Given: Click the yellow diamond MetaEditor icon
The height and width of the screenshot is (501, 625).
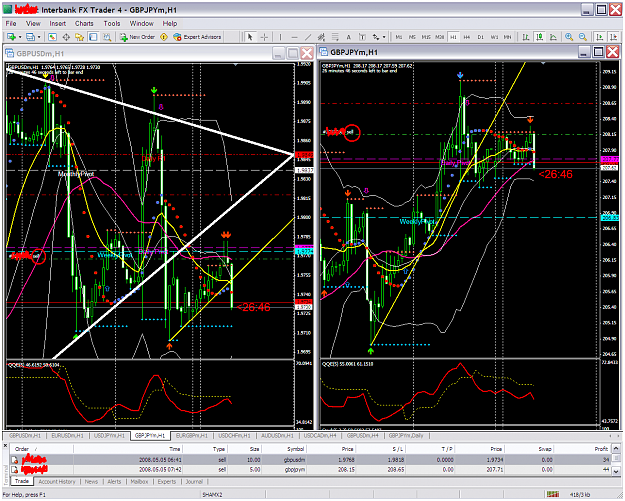Looking at the screenshot, I should coord(164,37).
